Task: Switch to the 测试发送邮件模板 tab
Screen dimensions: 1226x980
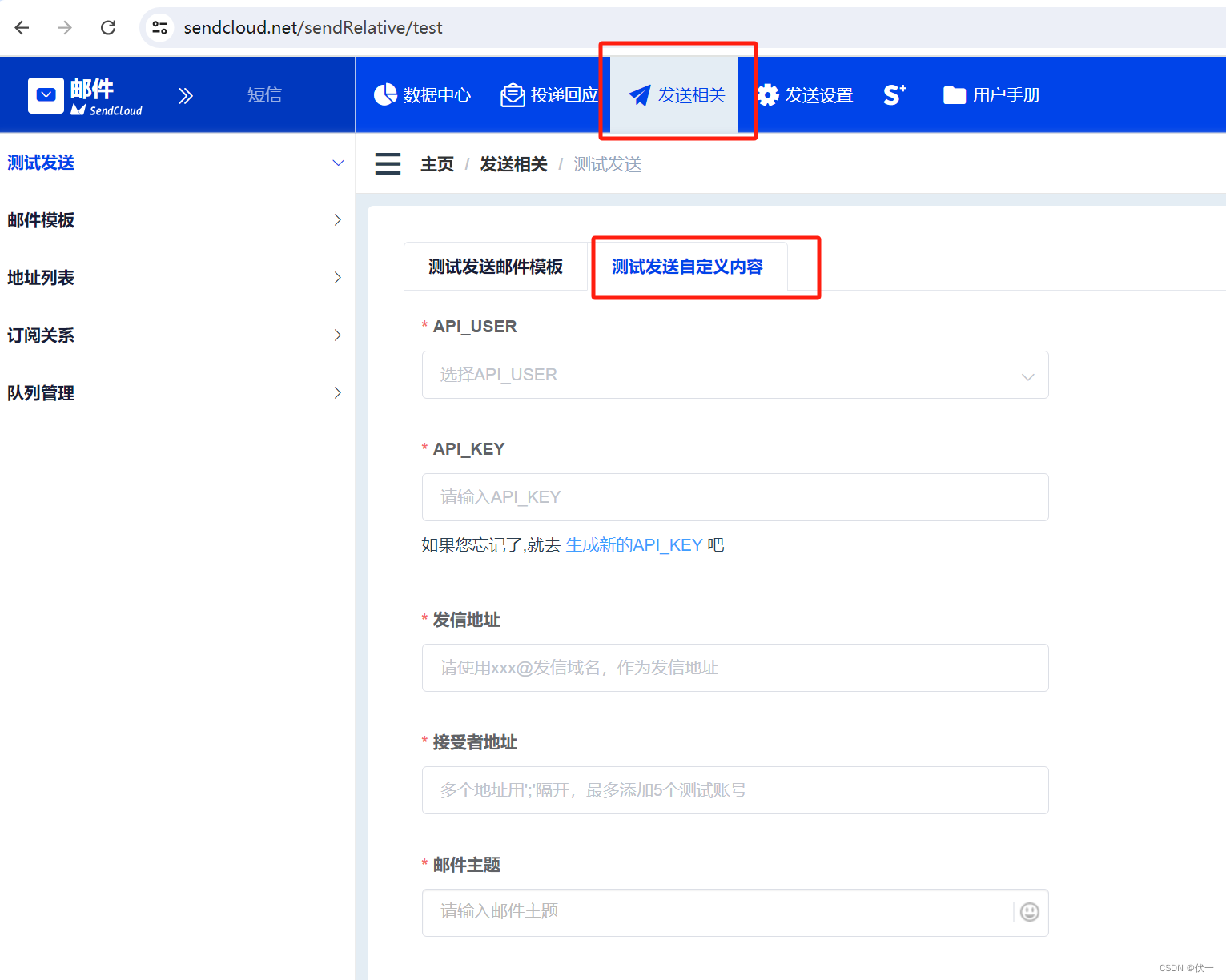Action: click(x=496, y=267)
